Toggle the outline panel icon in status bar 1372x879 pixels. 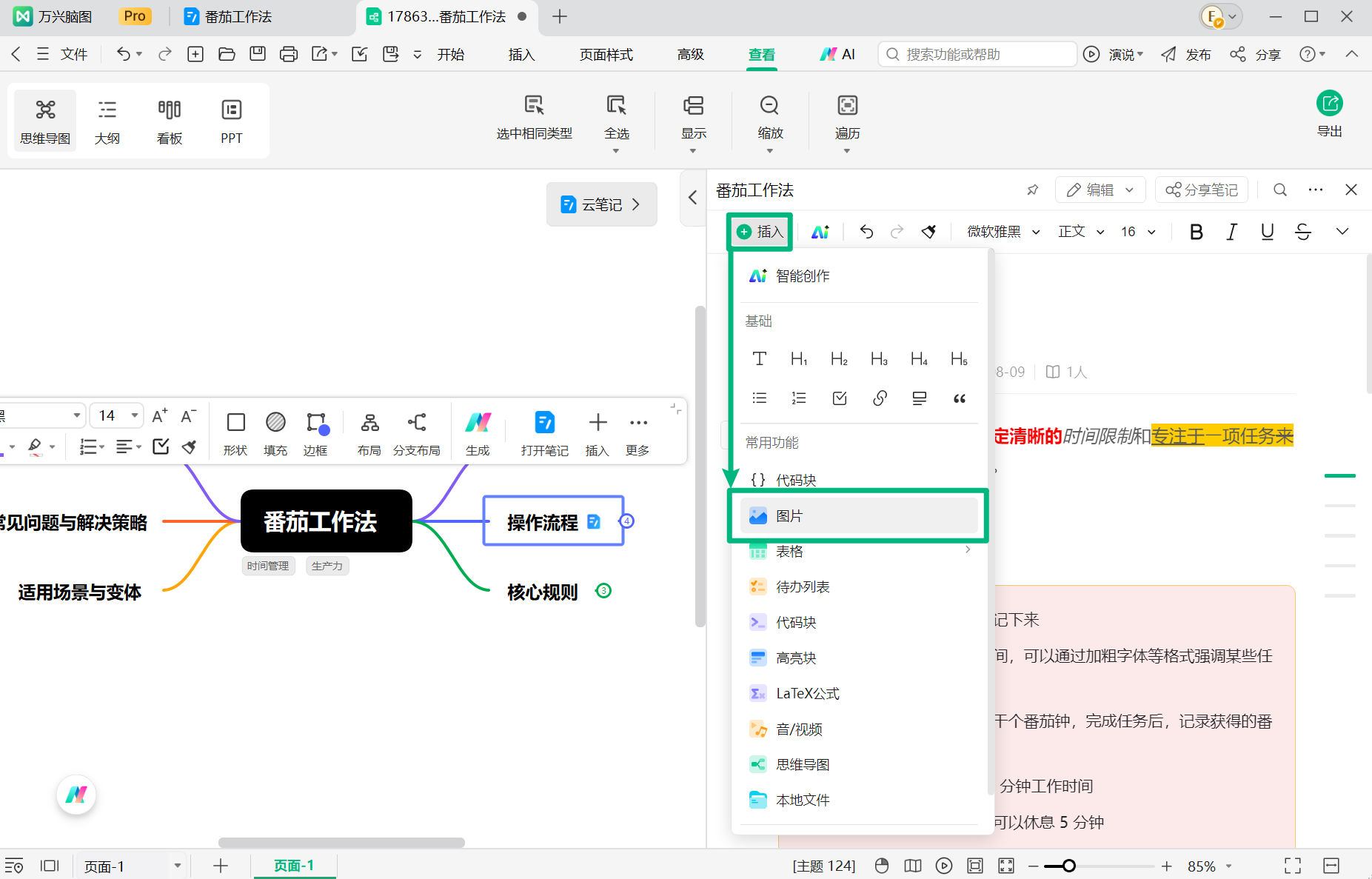(14, 866)
